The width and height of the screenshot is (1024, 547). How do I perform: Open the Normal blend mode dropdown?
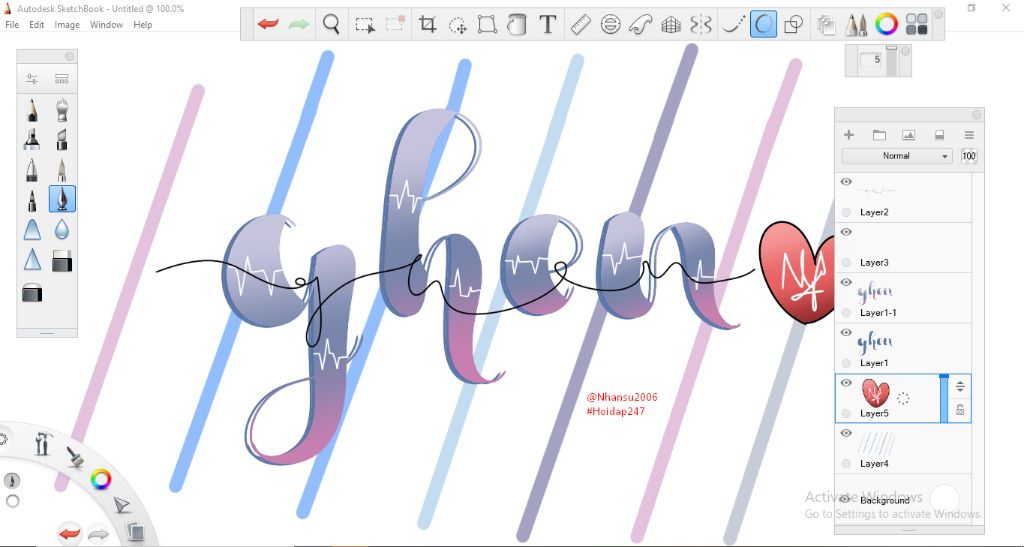click(x=897, y=156)
